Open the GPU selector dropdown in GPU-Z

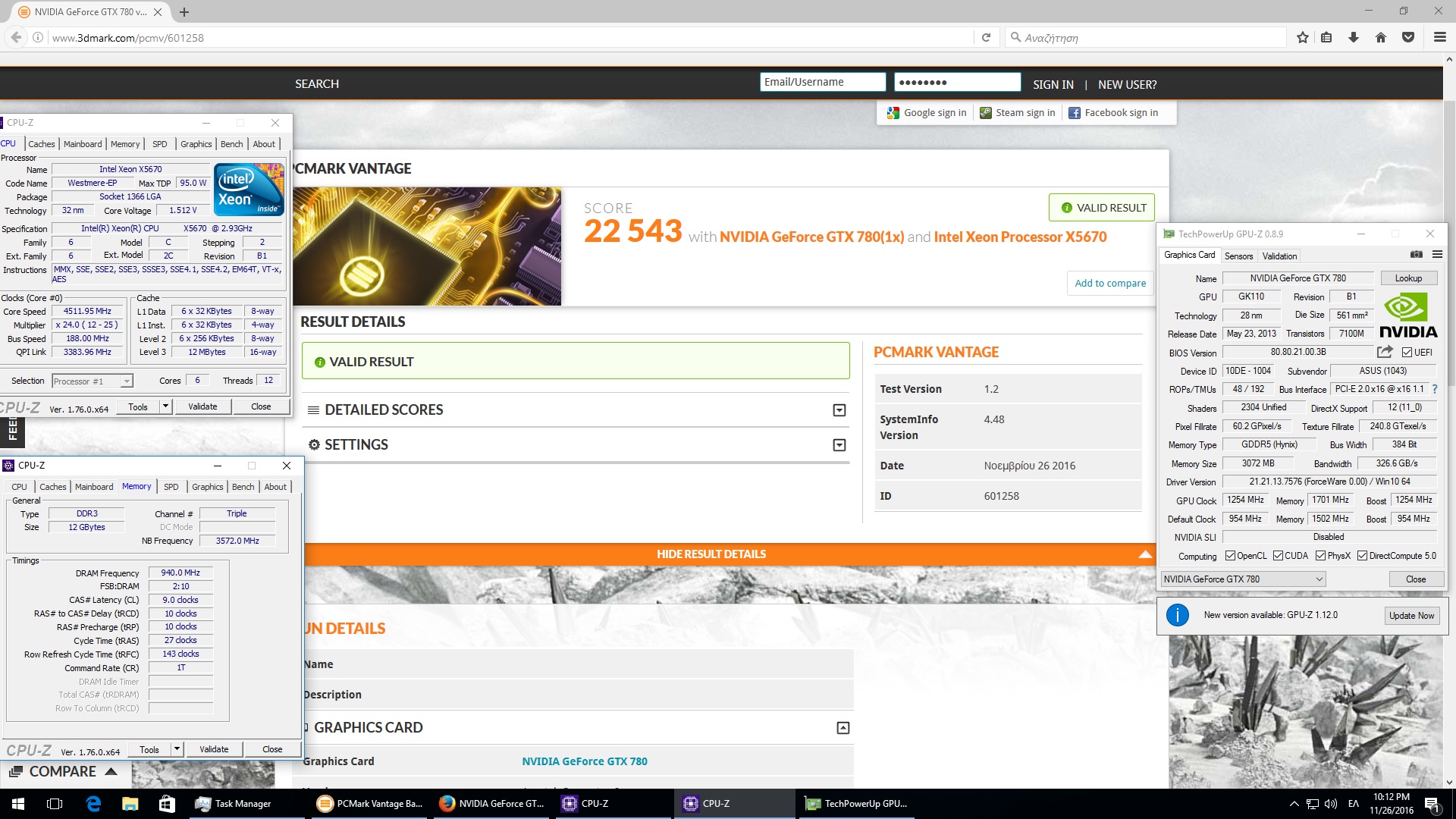point(1243,579)
